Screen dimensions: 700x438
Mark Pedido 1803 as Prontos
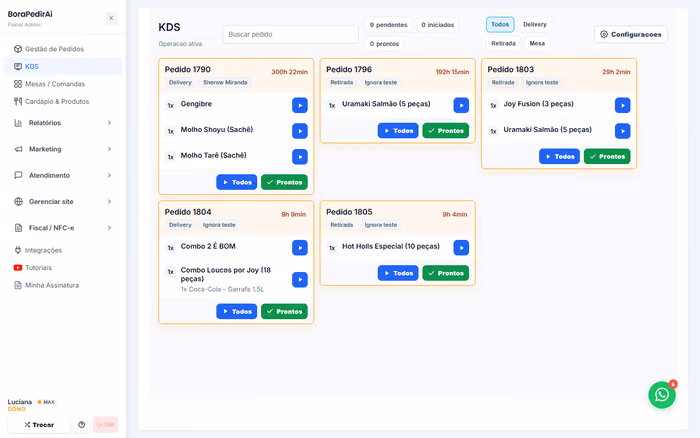pos(607,156)
